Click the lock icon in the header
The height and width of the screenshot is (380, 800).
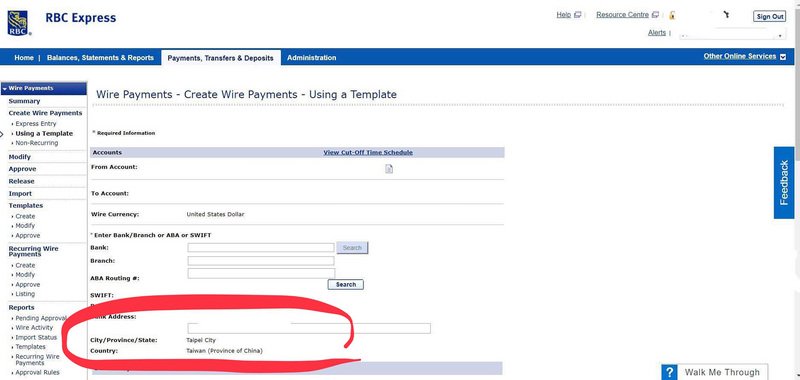[x=672, y=15]
